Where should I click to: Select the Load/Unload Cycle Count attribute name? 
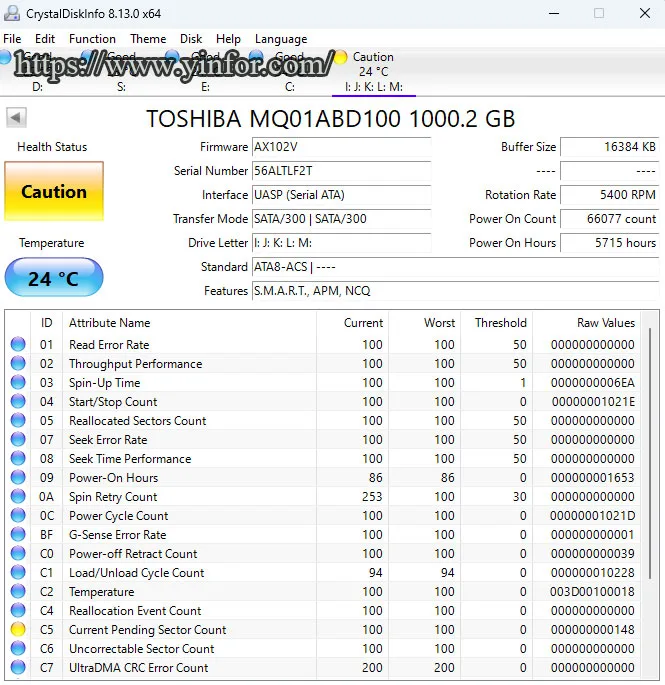tap(136, 573)
